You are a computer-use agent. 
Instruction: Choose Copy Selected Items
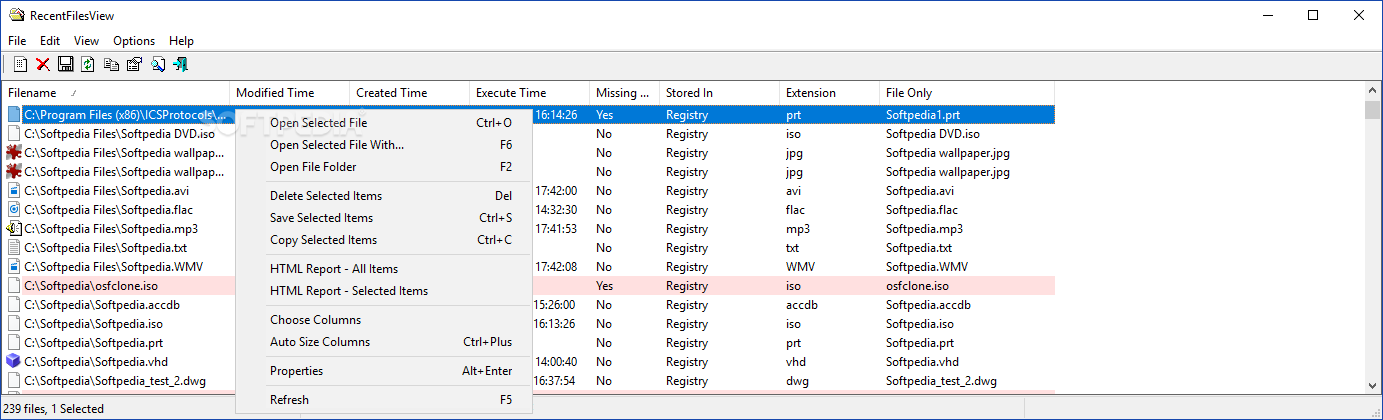point(383,240)
